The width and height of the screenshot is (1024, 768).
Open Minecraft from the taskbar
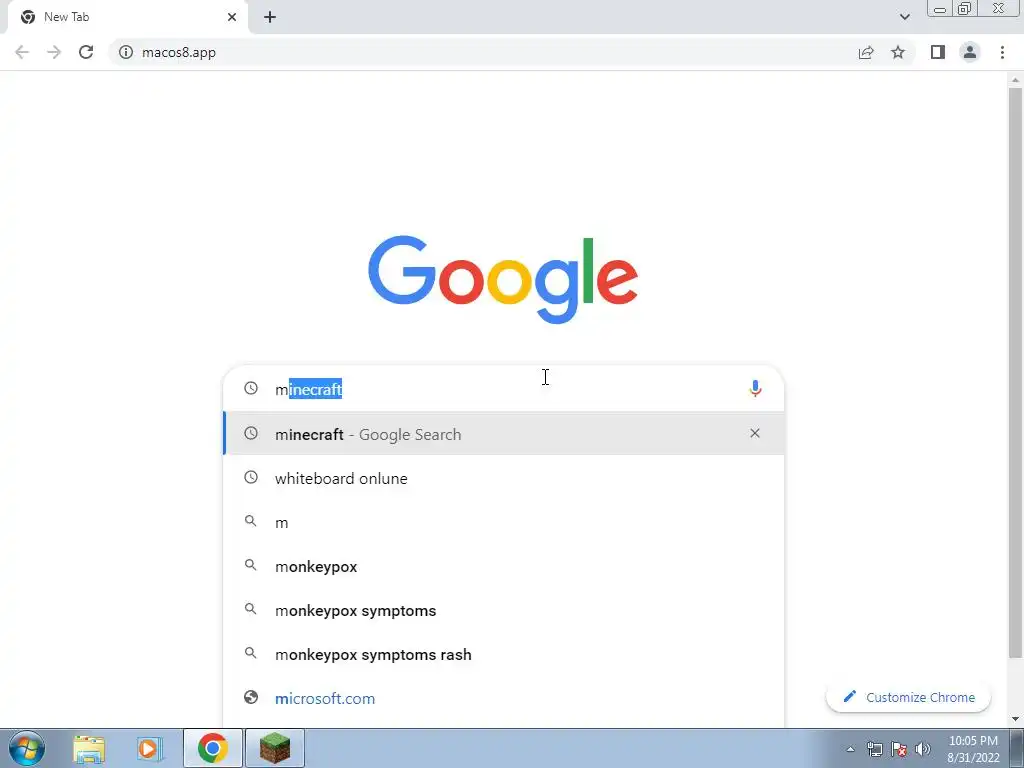275,748
